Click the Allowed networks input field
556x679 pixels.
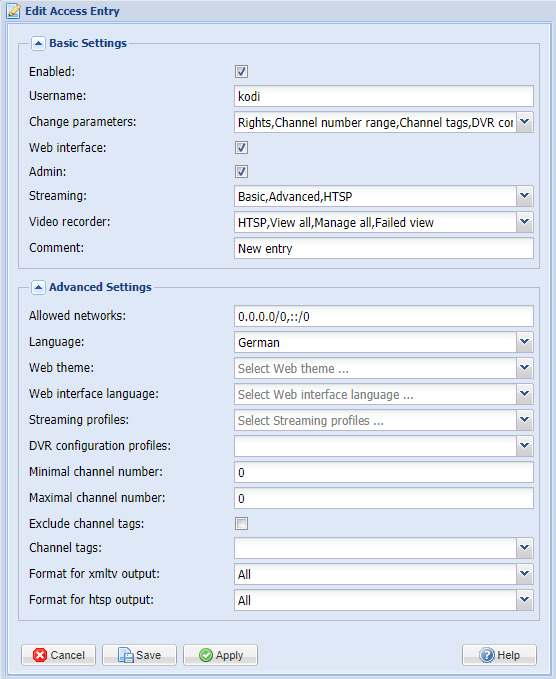pyautogui.click(x=384, y=316)
